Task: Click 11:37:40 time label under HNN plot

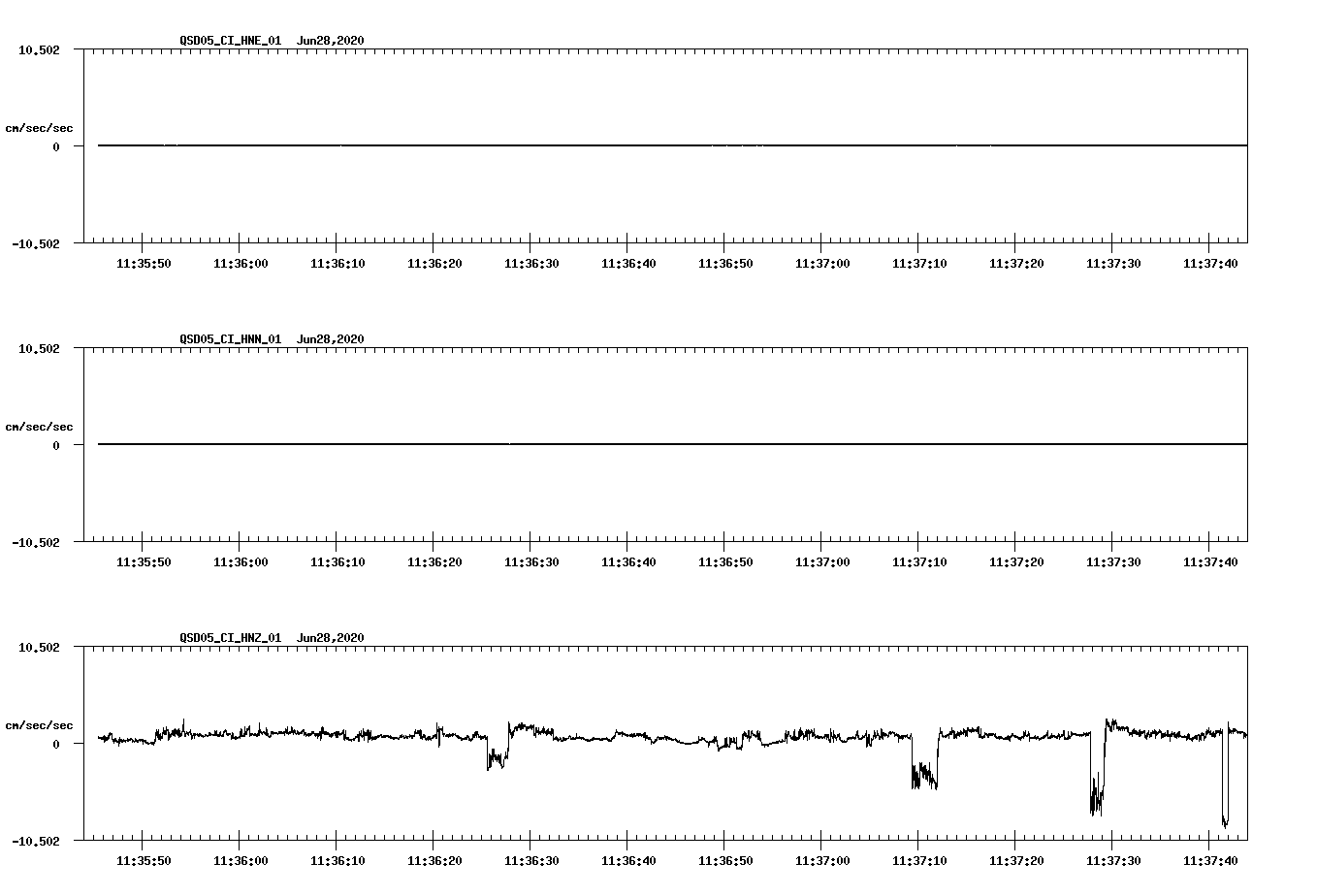Action: pos(1210,562)
